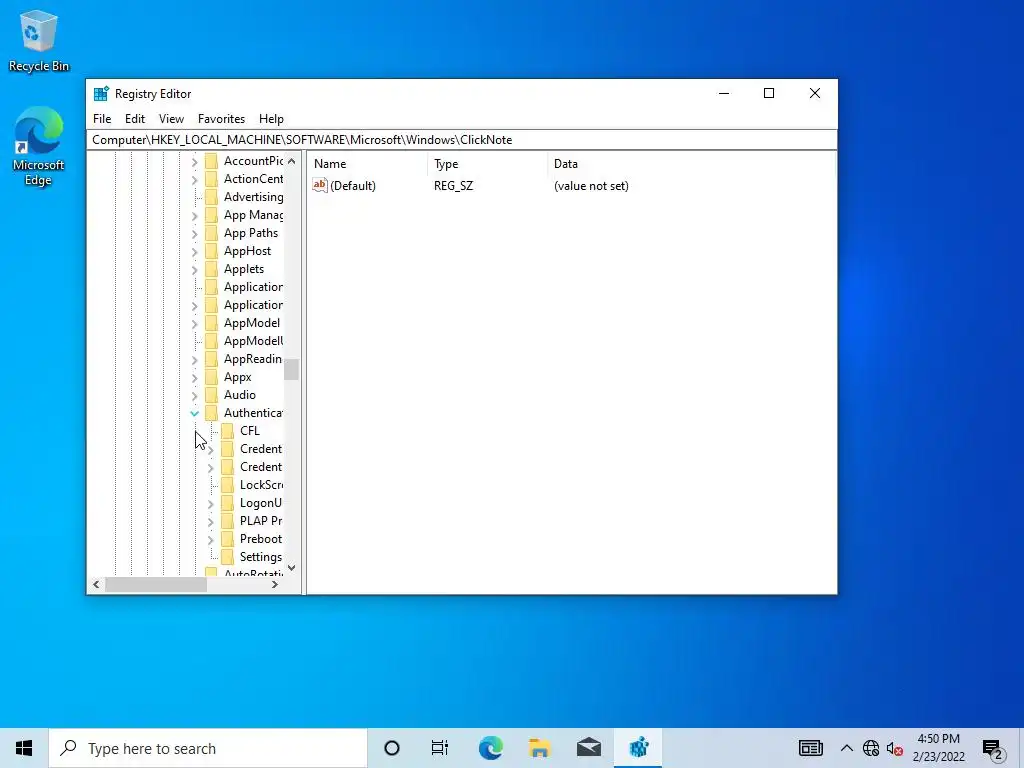Select the (Default) string value icon
The width and height of the screenshot is (1024, 768).
pyautogui.click(x=319, y=185)
